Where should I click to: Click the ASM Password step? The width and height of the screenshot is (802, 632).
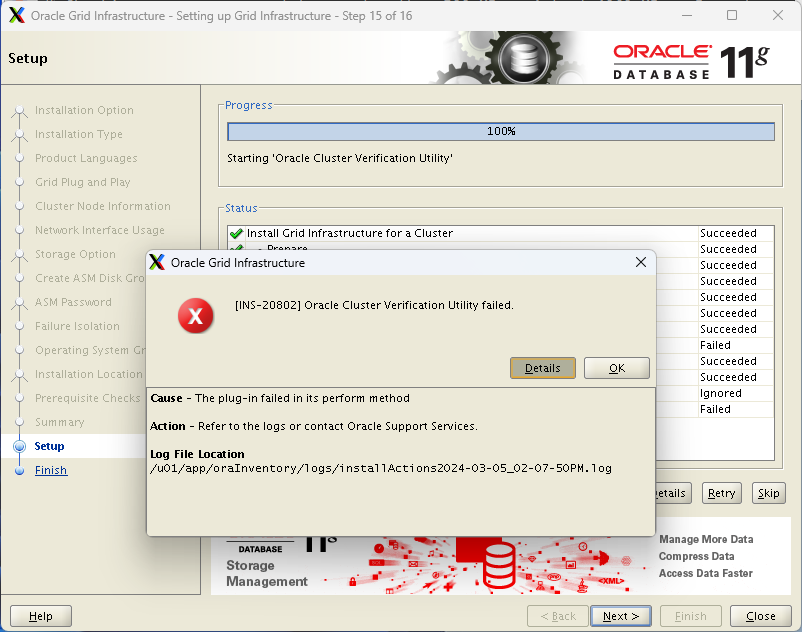tap(73, 302)
